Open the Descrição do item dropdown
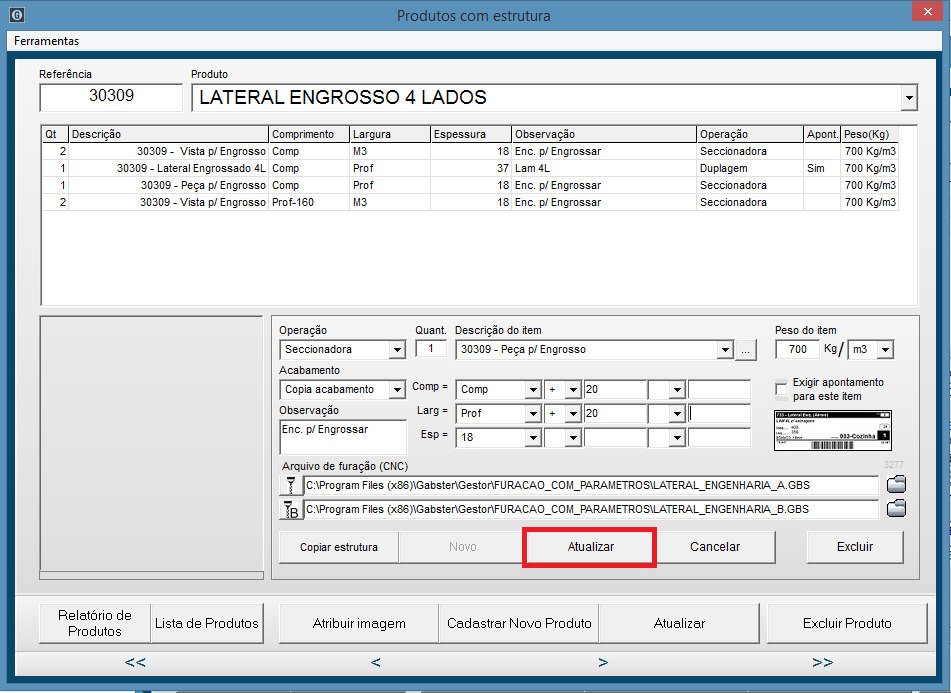This screenshot has height=693, width=951. tap(725, 350)
